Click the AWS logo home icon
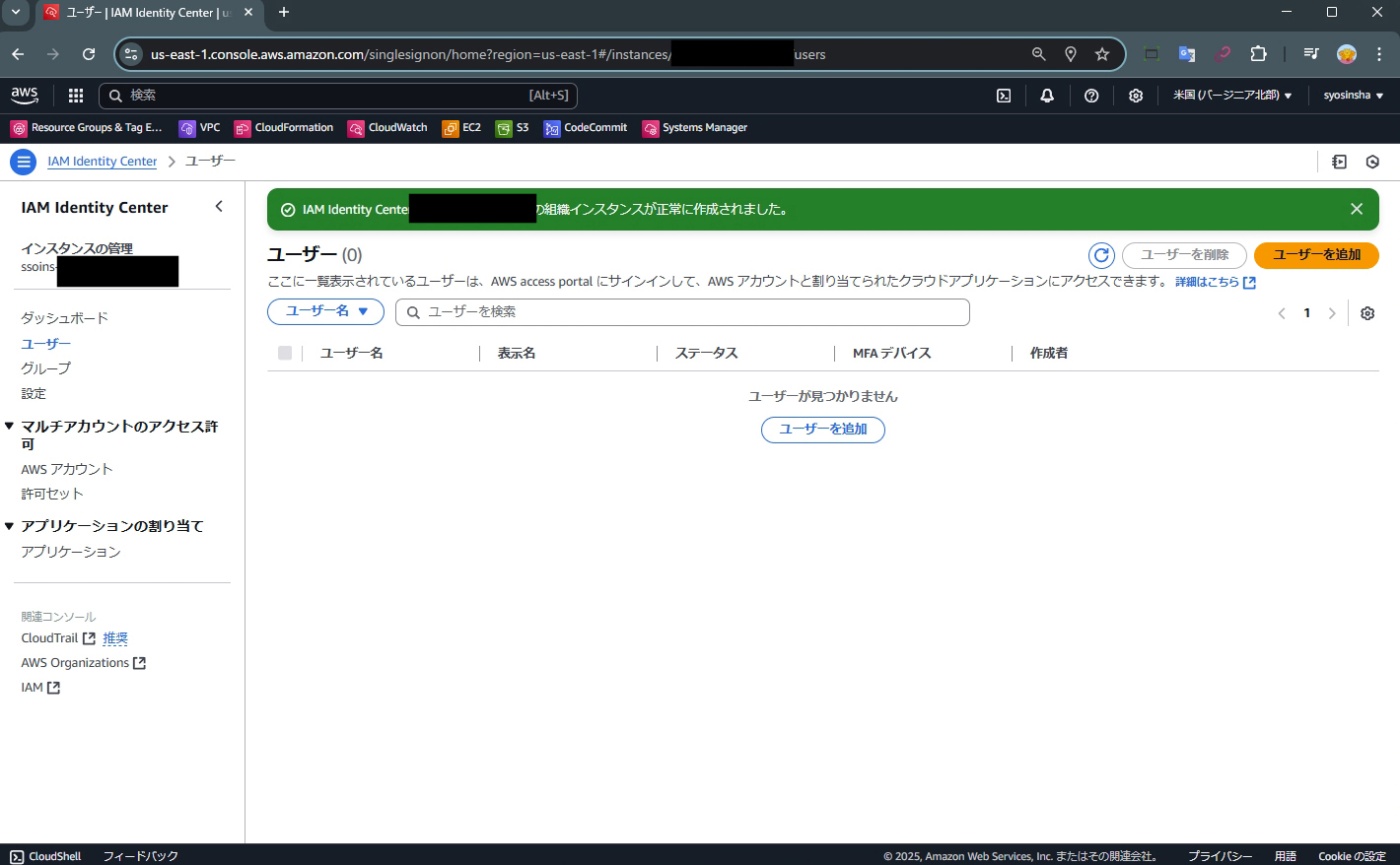 pos(24,95)
